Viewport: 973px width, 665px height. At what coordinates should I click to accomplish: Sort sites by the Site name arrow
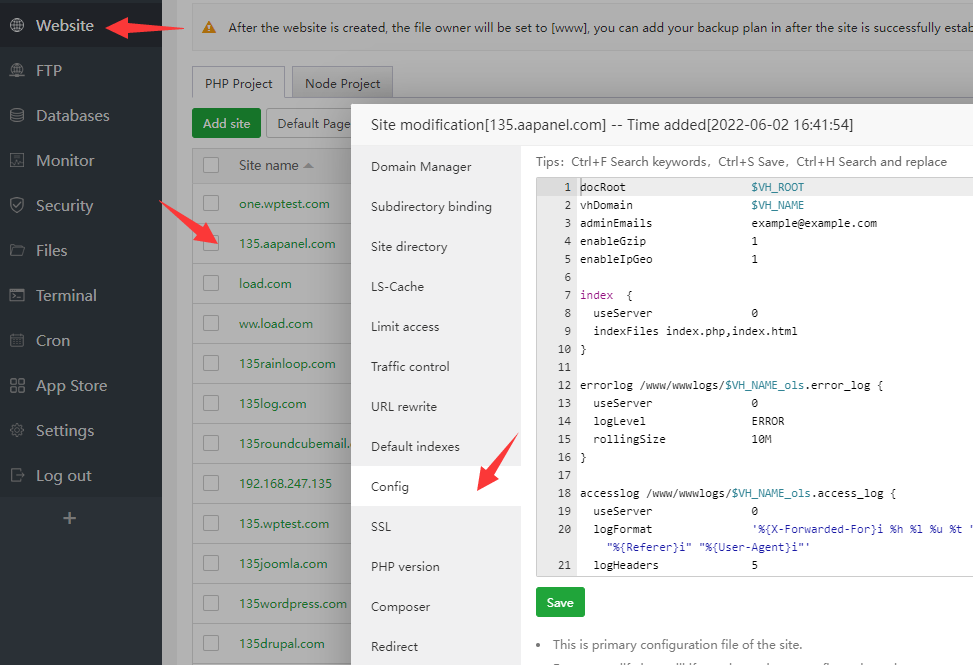coord(308,166)
